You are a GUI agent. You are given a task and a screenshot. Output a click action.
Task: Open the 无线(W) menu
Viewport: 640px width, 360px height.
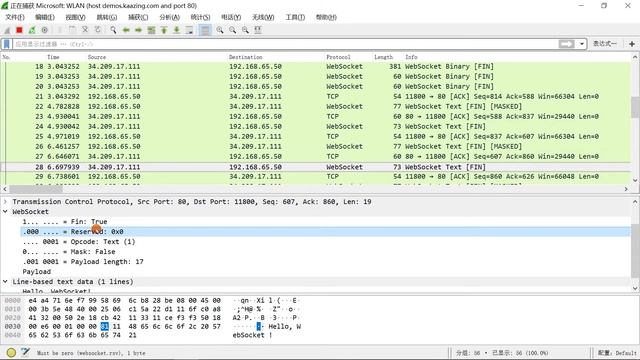pos(263,17)
